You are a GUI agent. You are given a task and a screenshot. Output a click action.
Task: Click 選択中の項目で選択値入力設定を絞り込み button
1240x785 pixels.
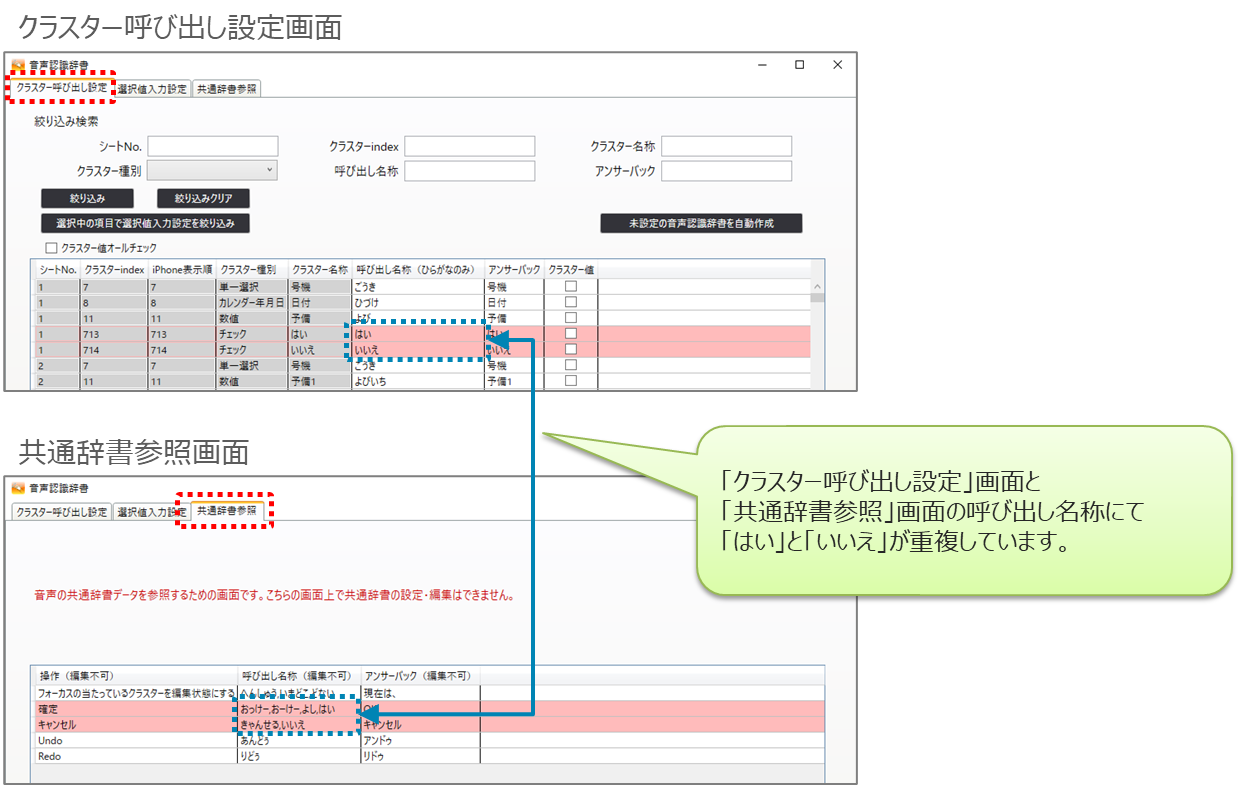145,223
